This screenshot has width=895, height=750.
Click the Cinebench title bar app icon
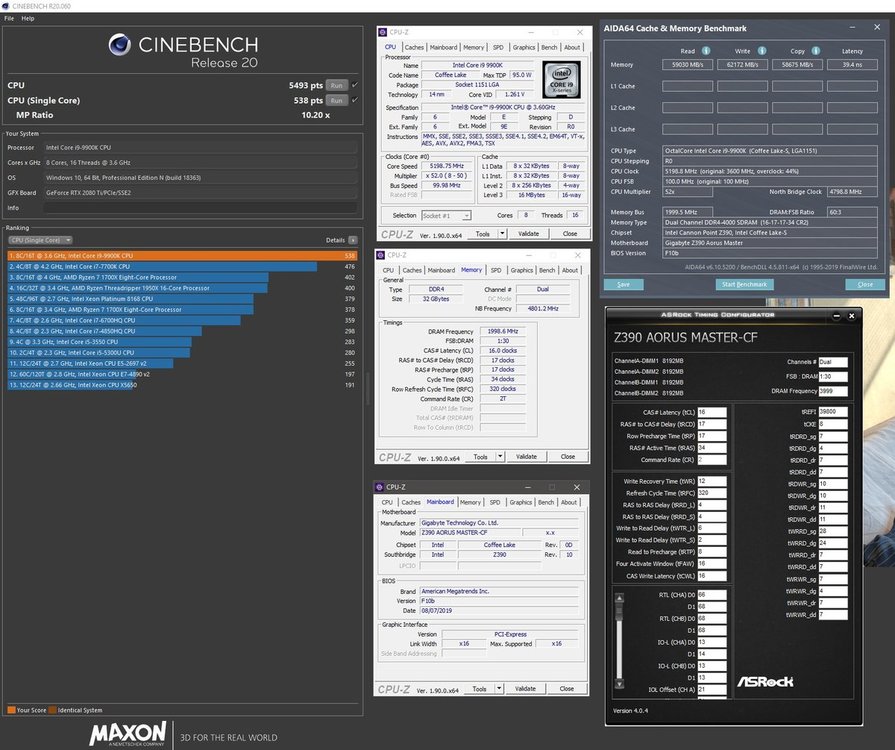point(5,6)
